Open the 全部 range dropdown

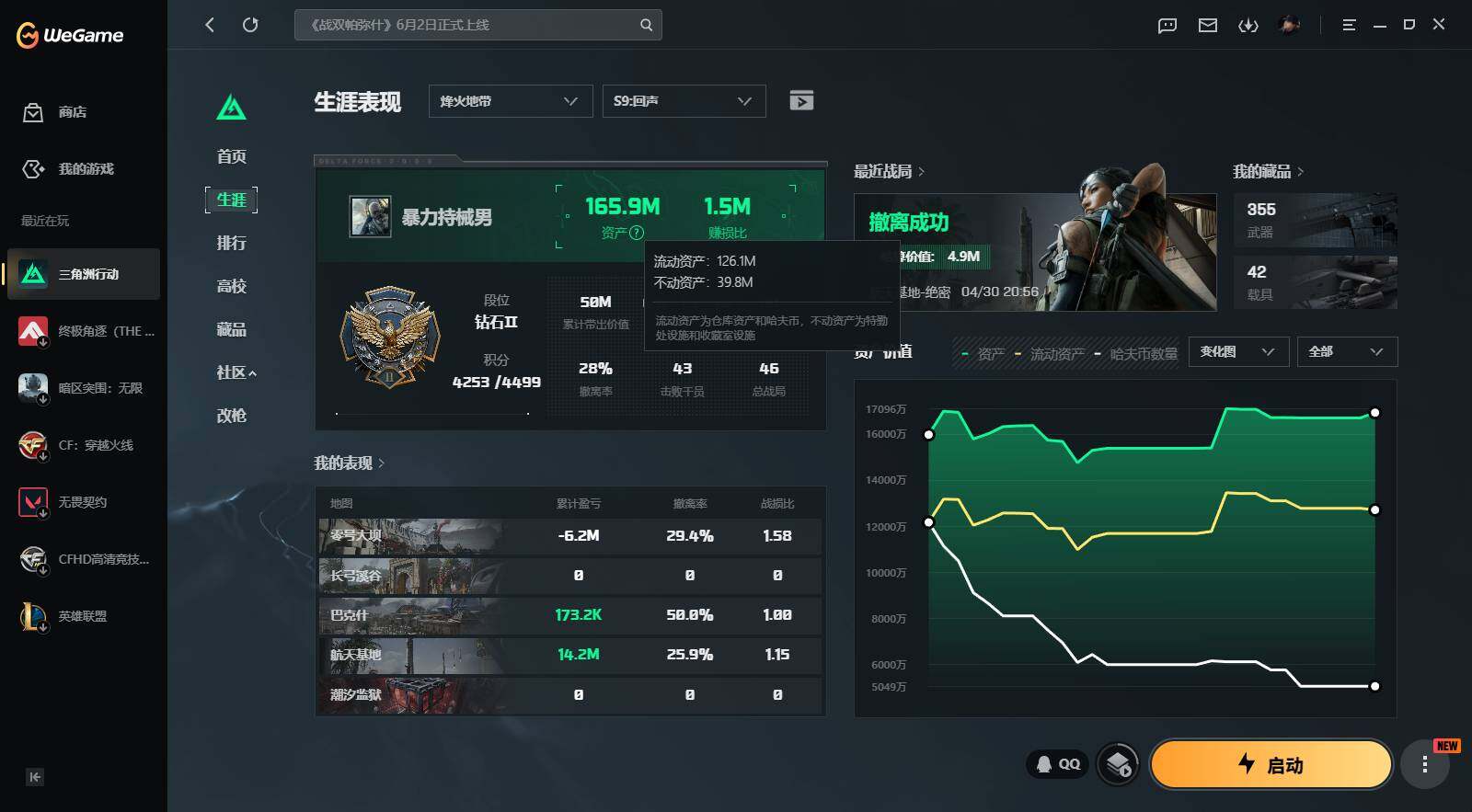[1347, 352]
